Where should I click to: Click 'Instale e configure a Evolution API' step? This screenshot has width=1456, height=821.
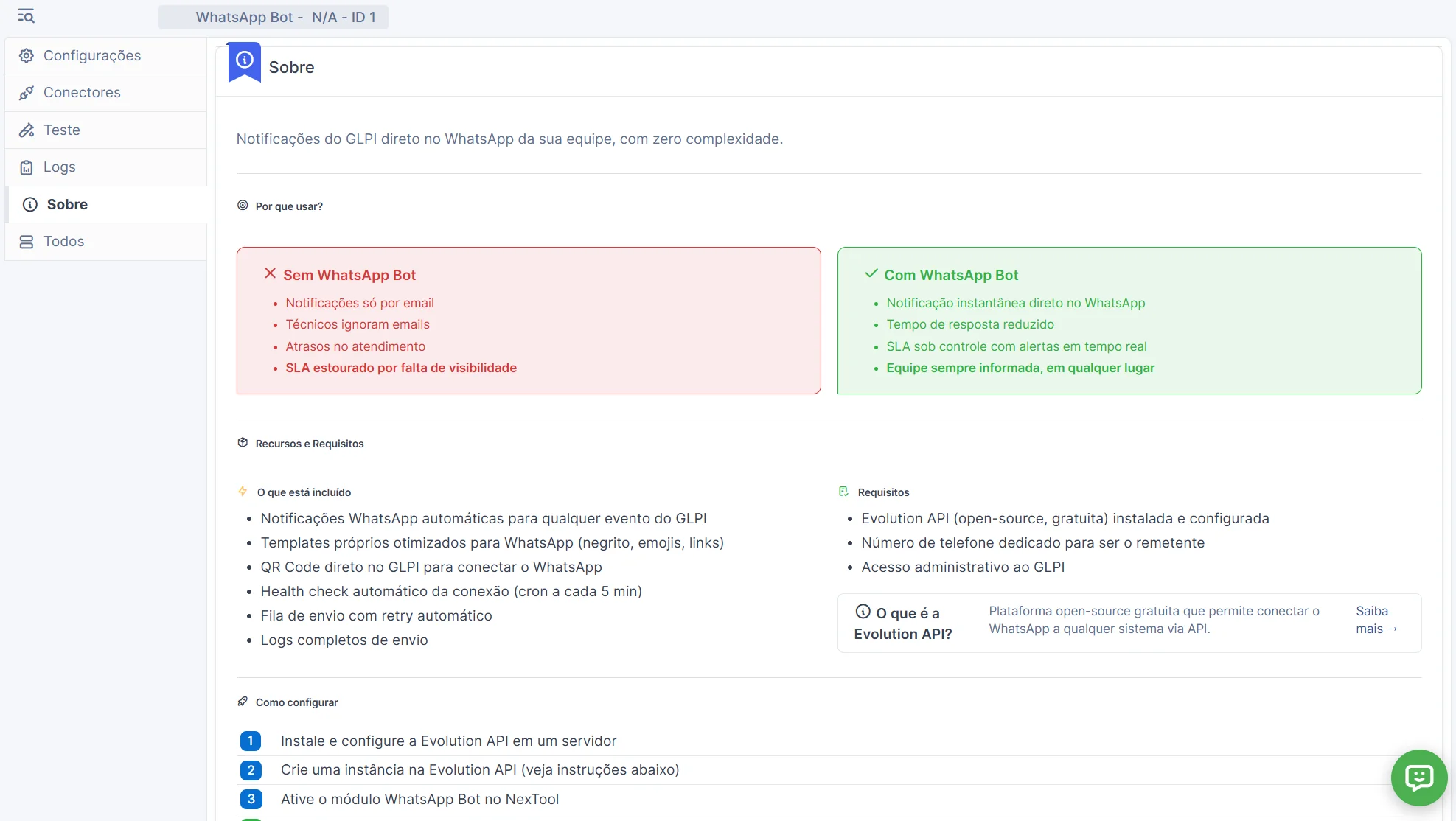click(x=448, y=741)
